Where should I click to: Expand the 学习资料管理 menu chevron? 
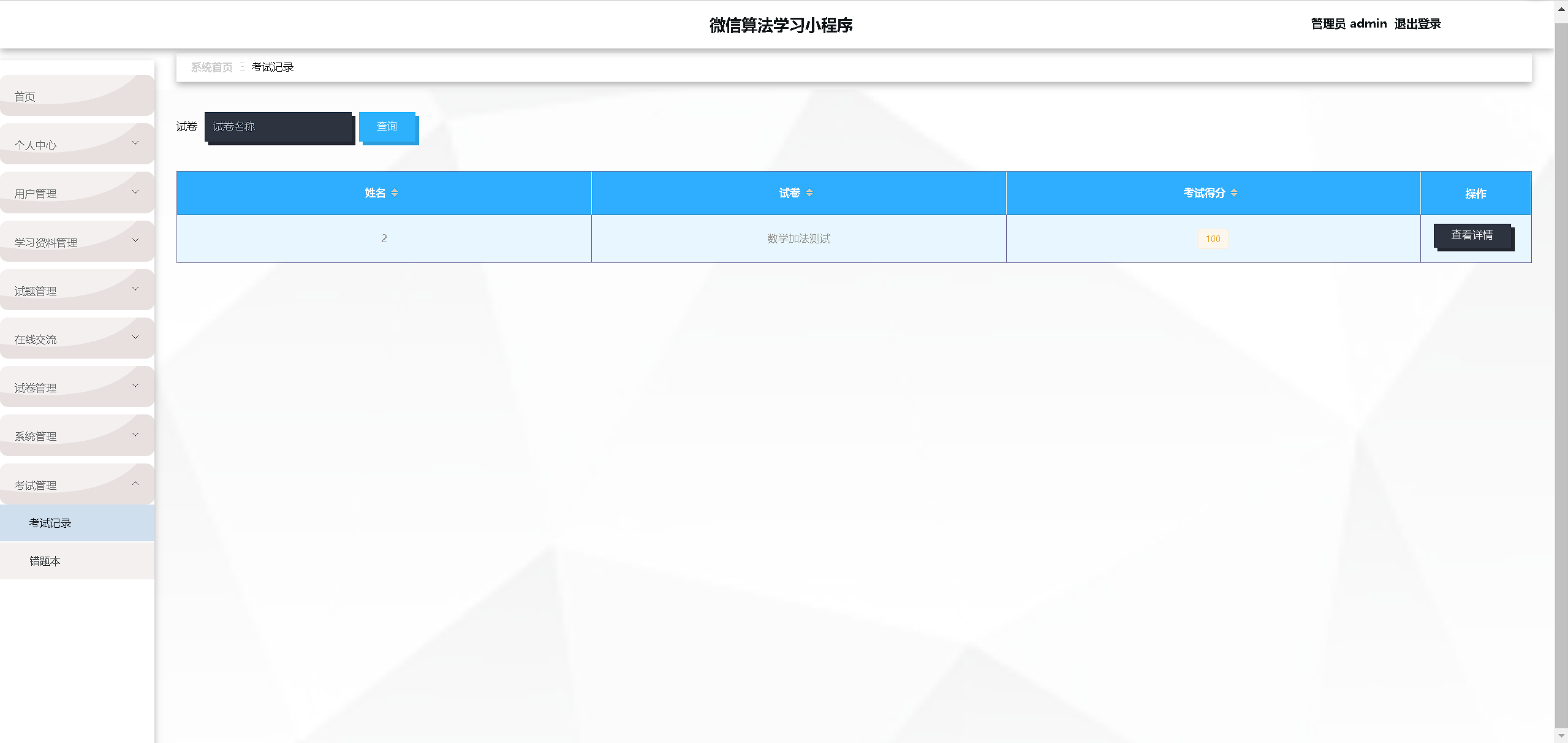point(135,240)
